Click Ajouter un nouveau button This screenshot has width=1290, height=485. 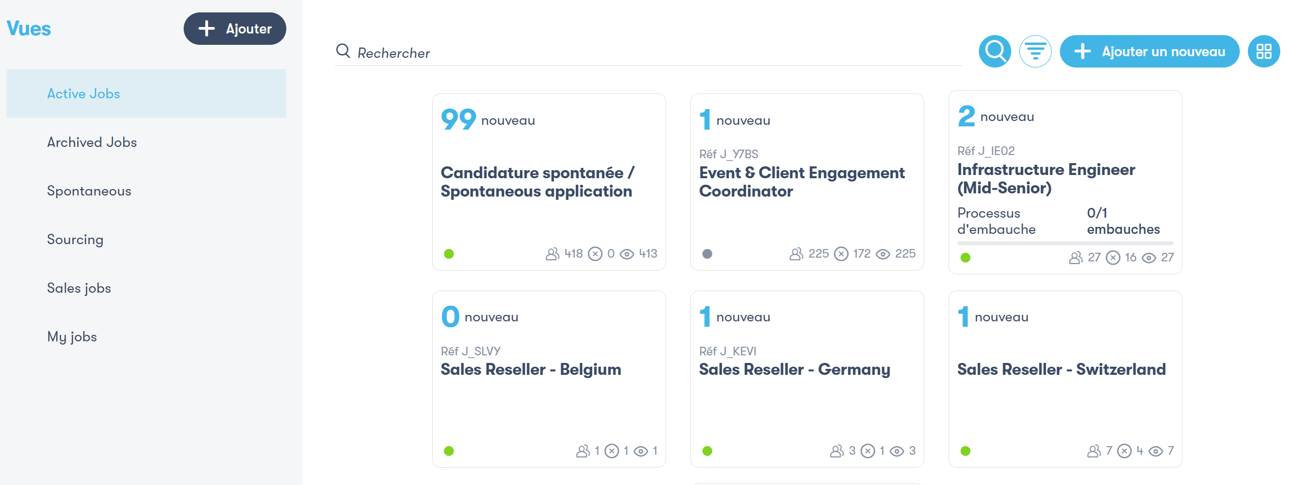(x=1149, y=51)
